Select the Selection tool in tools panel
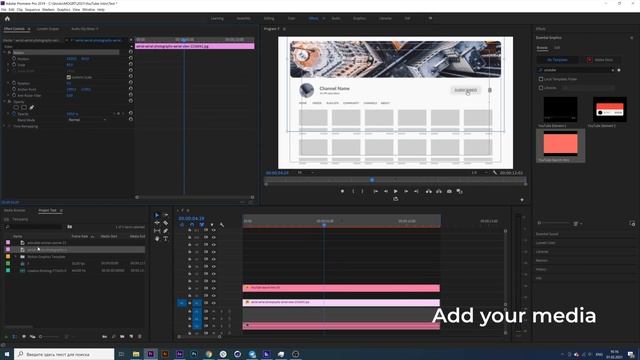The height and width of the screenshot is (360, 640). pyautogui.click(x=157, y=215)
